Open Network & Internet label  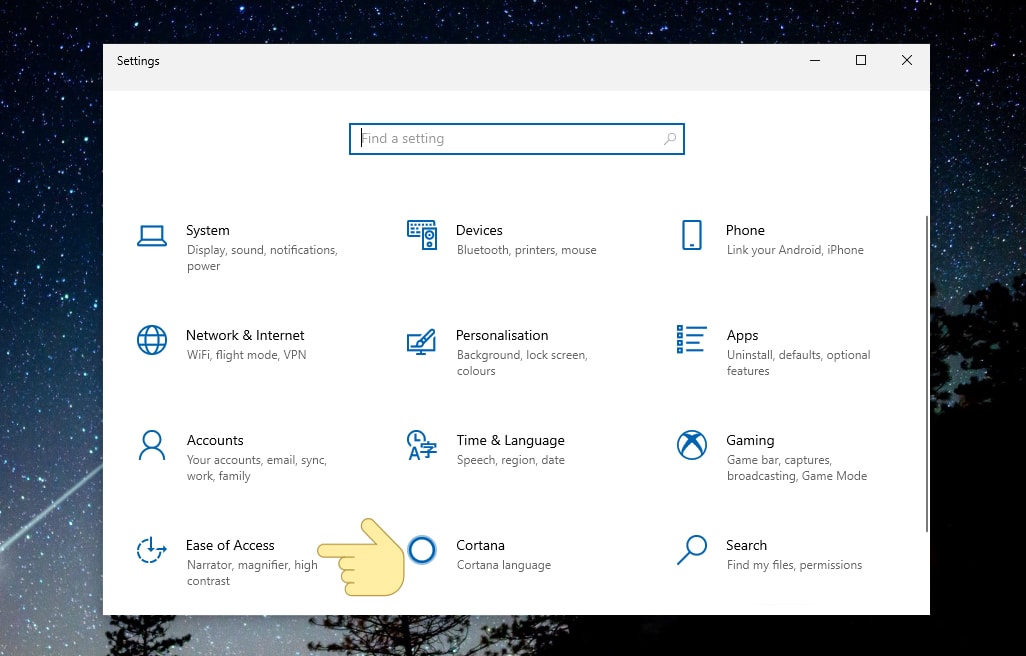pyautogui.click(x=245, y=335)
